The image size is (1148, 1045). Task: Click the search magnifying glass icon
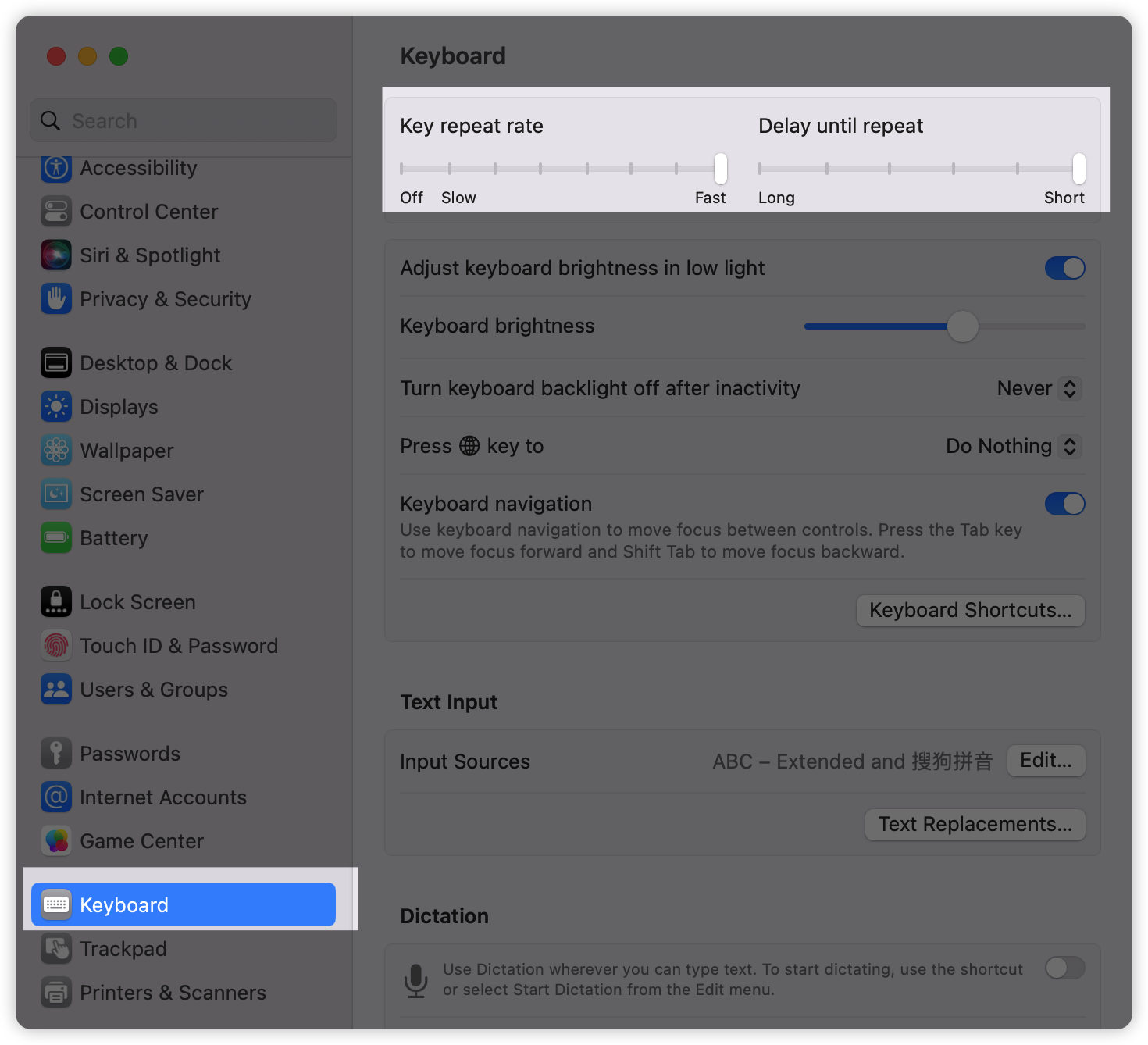(51, 121)
